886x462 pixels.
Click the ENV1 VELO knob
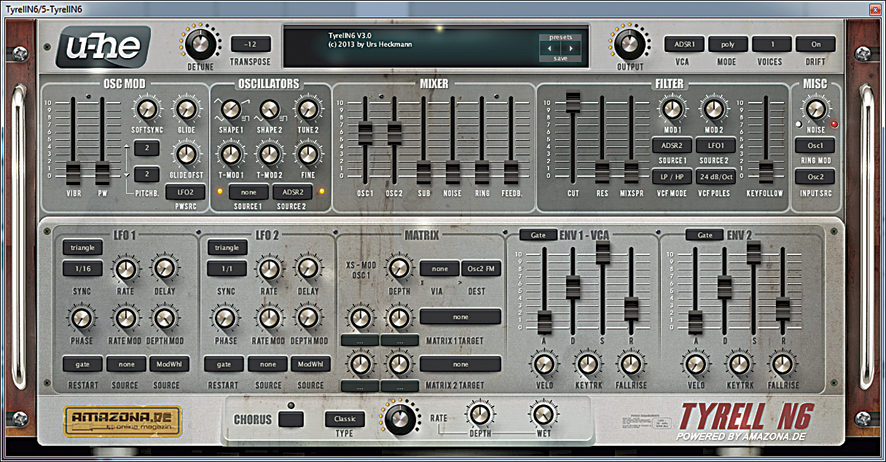coord(544,364)
